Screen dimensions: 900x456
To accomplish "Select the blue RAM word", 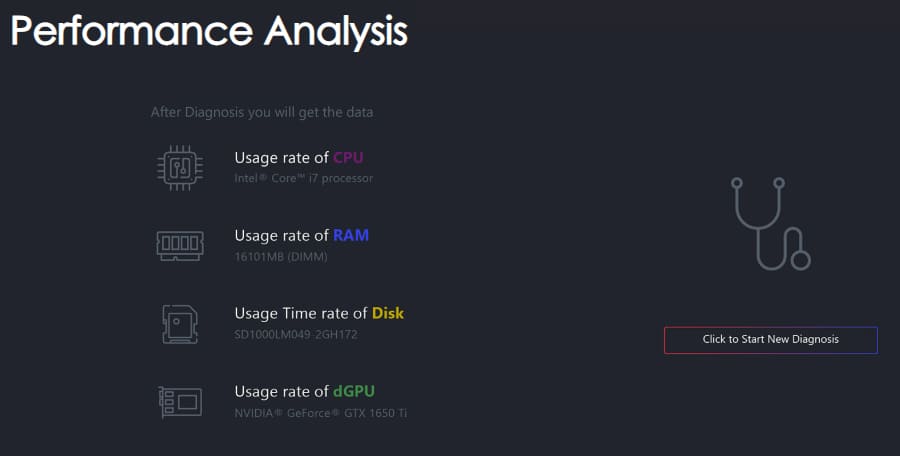I will click(351, 236).
